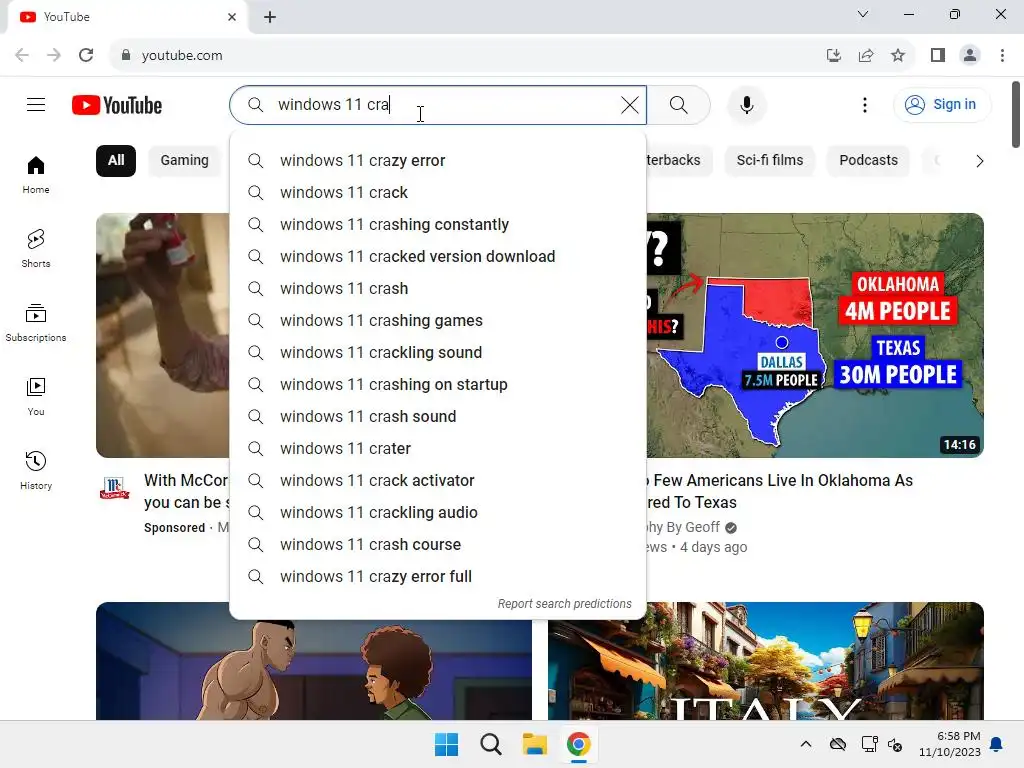
Task: Select the Gaming category chip
Action: [x=185, y=161]
